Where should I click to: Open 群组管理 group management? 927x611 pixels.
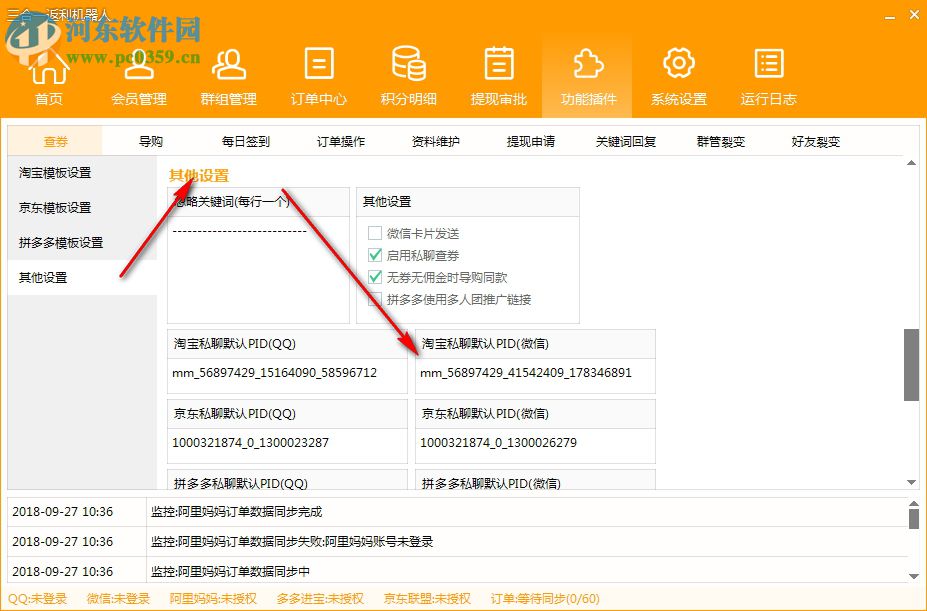pos(228,75)
